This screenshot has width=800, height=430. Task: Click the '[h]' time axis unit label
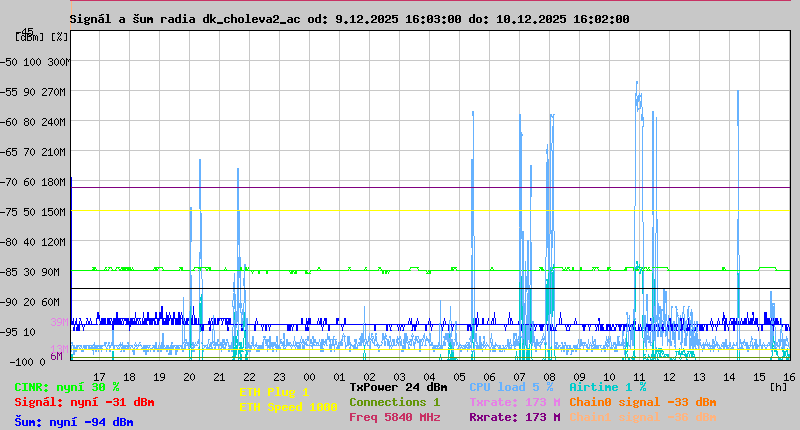(x=779, y=387)
